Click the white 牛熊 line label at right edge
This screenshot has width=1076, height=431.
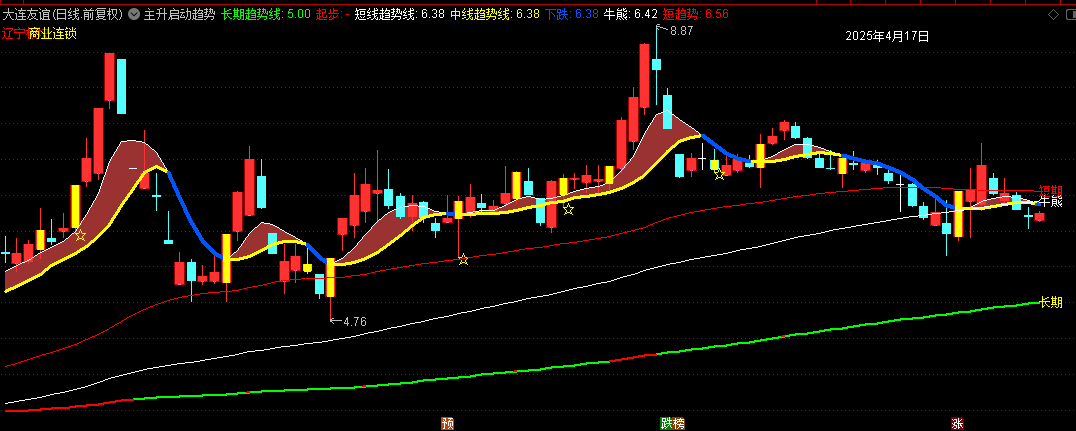click(x=1051, y=202)
